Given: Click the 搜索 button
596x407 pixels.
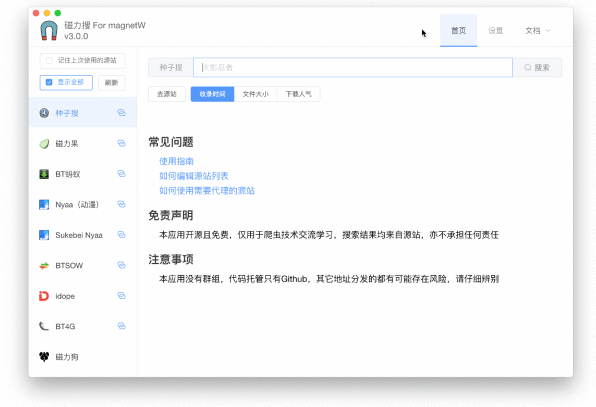Looking at the screenshot, I should [x=537, y=67].
